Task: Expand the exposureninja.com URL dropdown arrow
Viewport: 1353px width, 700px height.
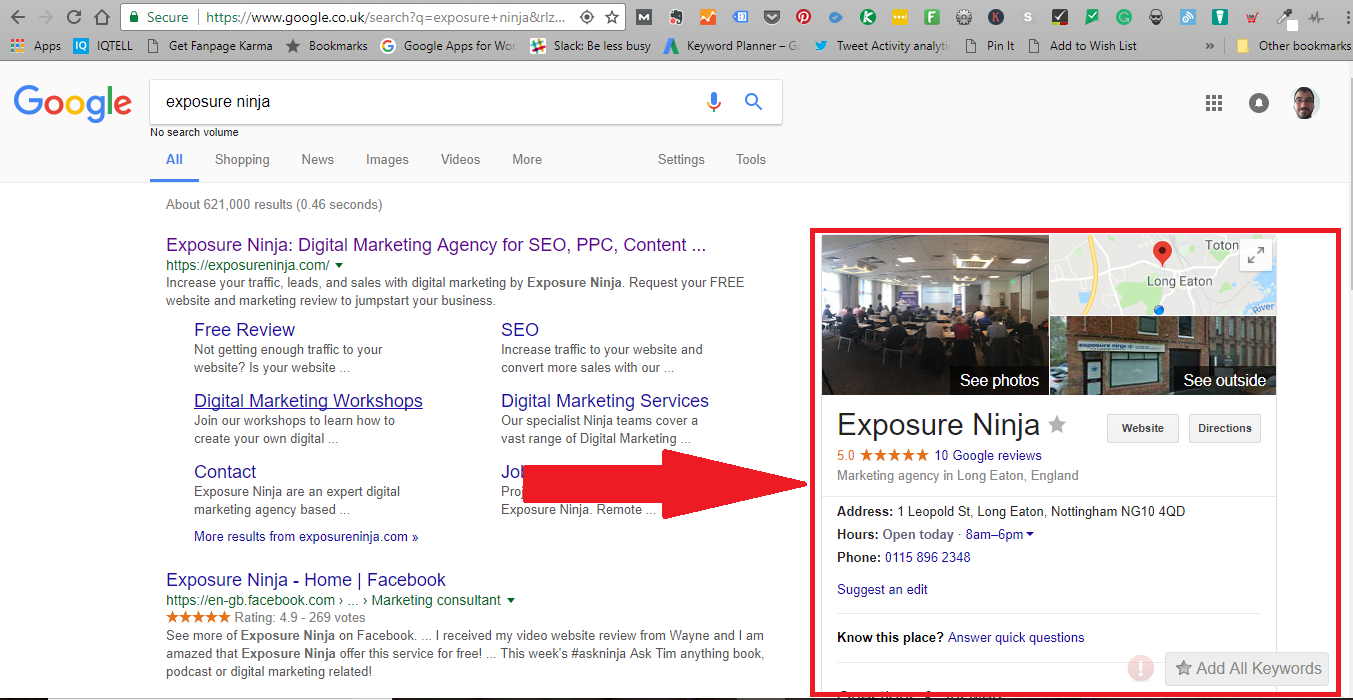Action: click(x=339, y=265)
